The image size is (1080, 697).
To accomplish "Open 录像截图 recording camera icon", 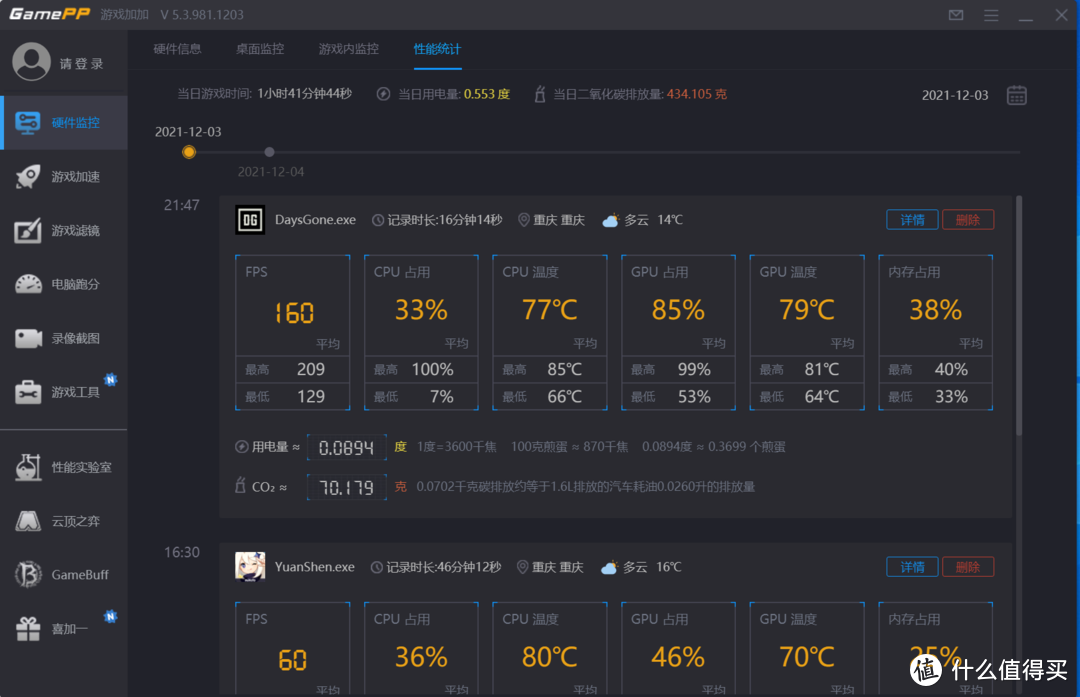I will pyautogui.click(x=28, y=338).
